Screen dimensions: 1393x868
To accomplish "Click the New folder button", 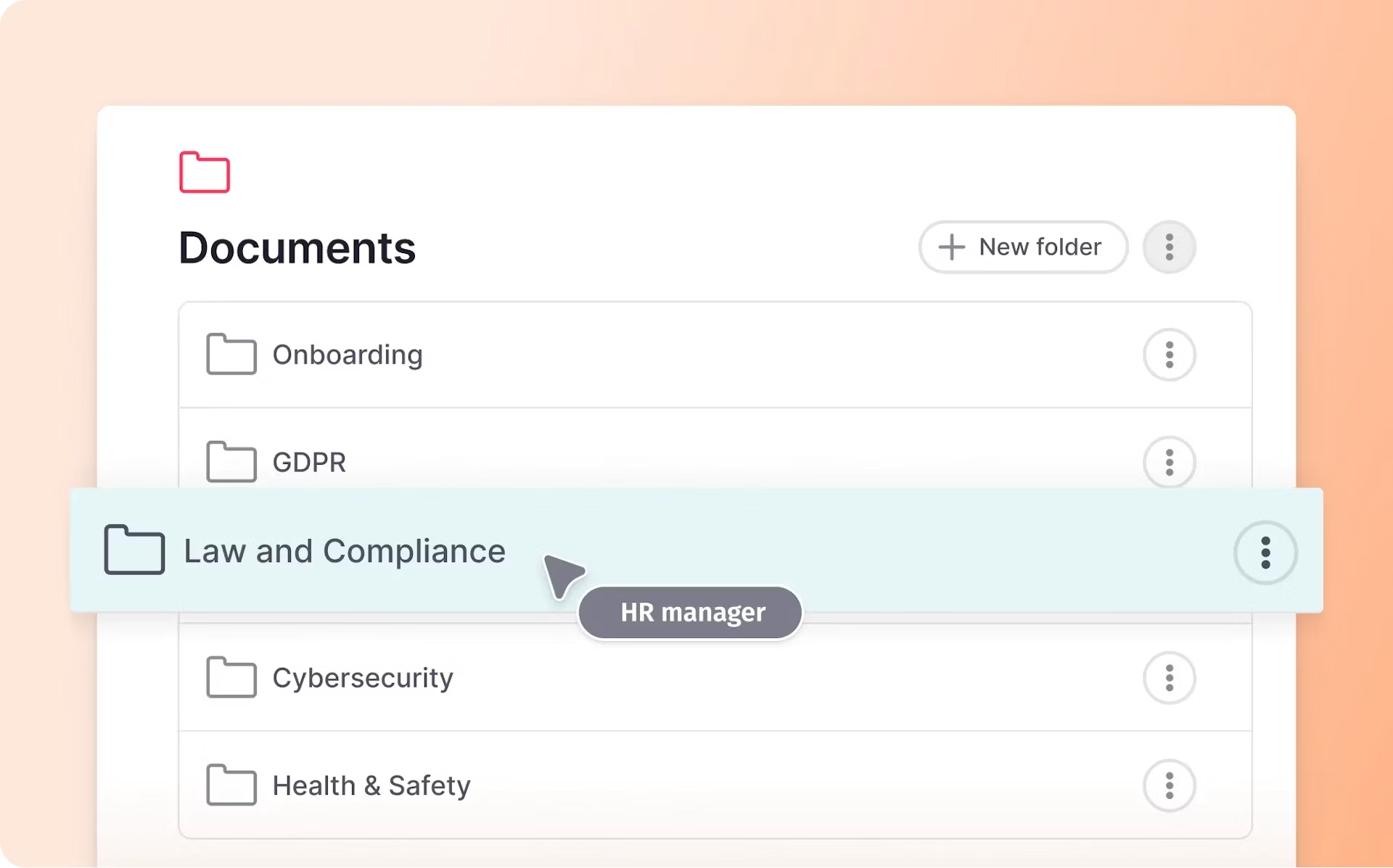I will pos(1023,247).
